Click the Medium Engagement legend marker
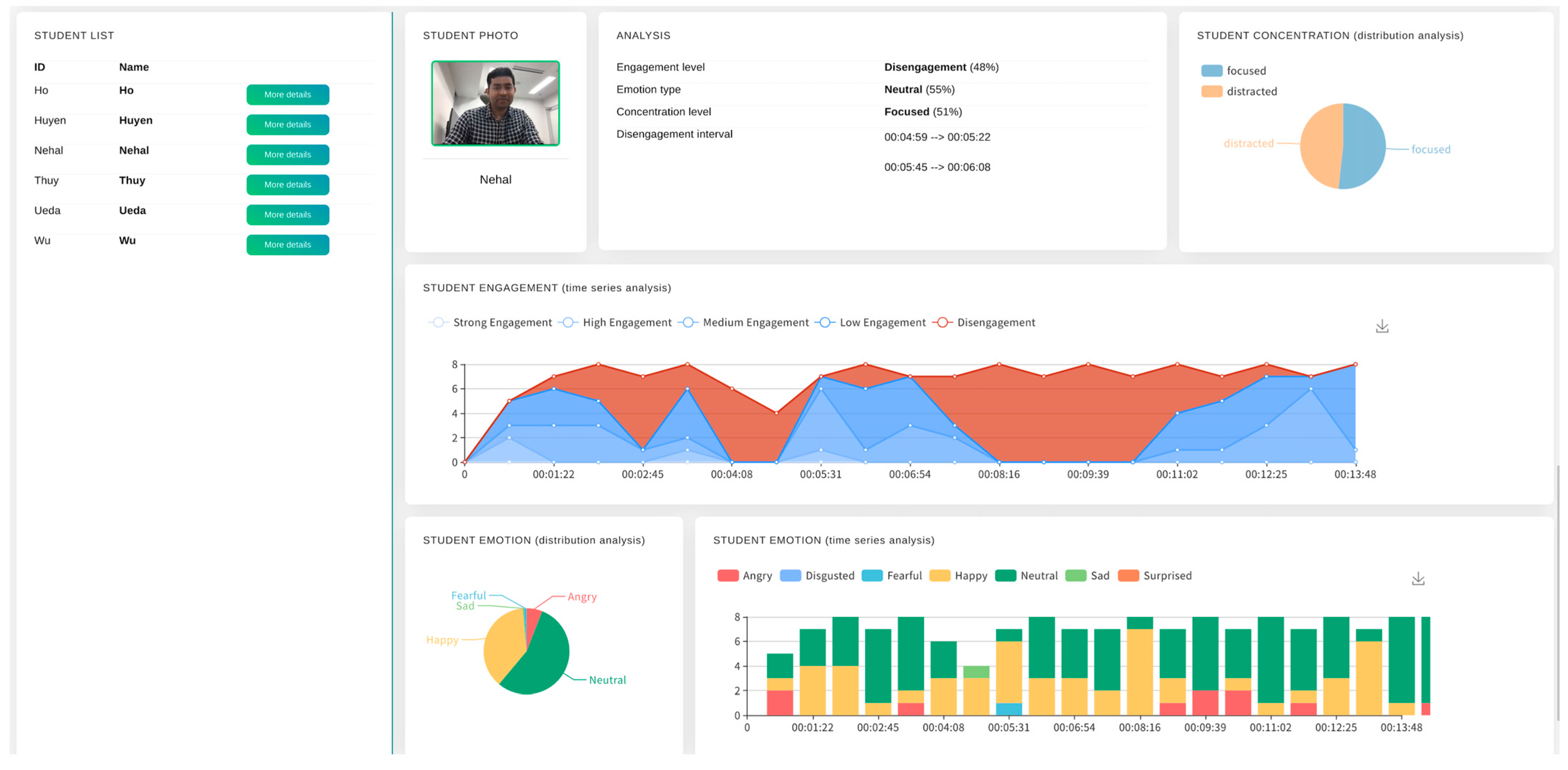This screenshot has height=770, width=1568. 689,322
